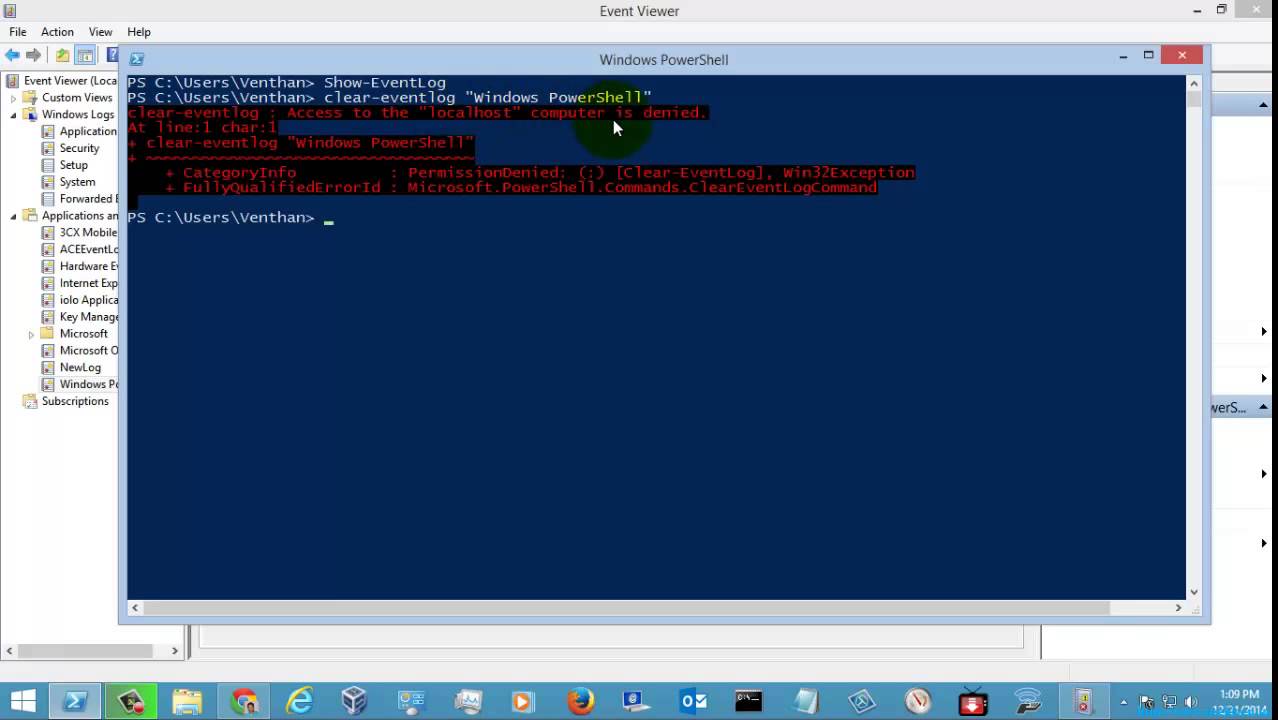The width and height of the screenshot is (1278, 720).
Task: Click the Action Center flag tray icon
Action: tap(1146, 702)
